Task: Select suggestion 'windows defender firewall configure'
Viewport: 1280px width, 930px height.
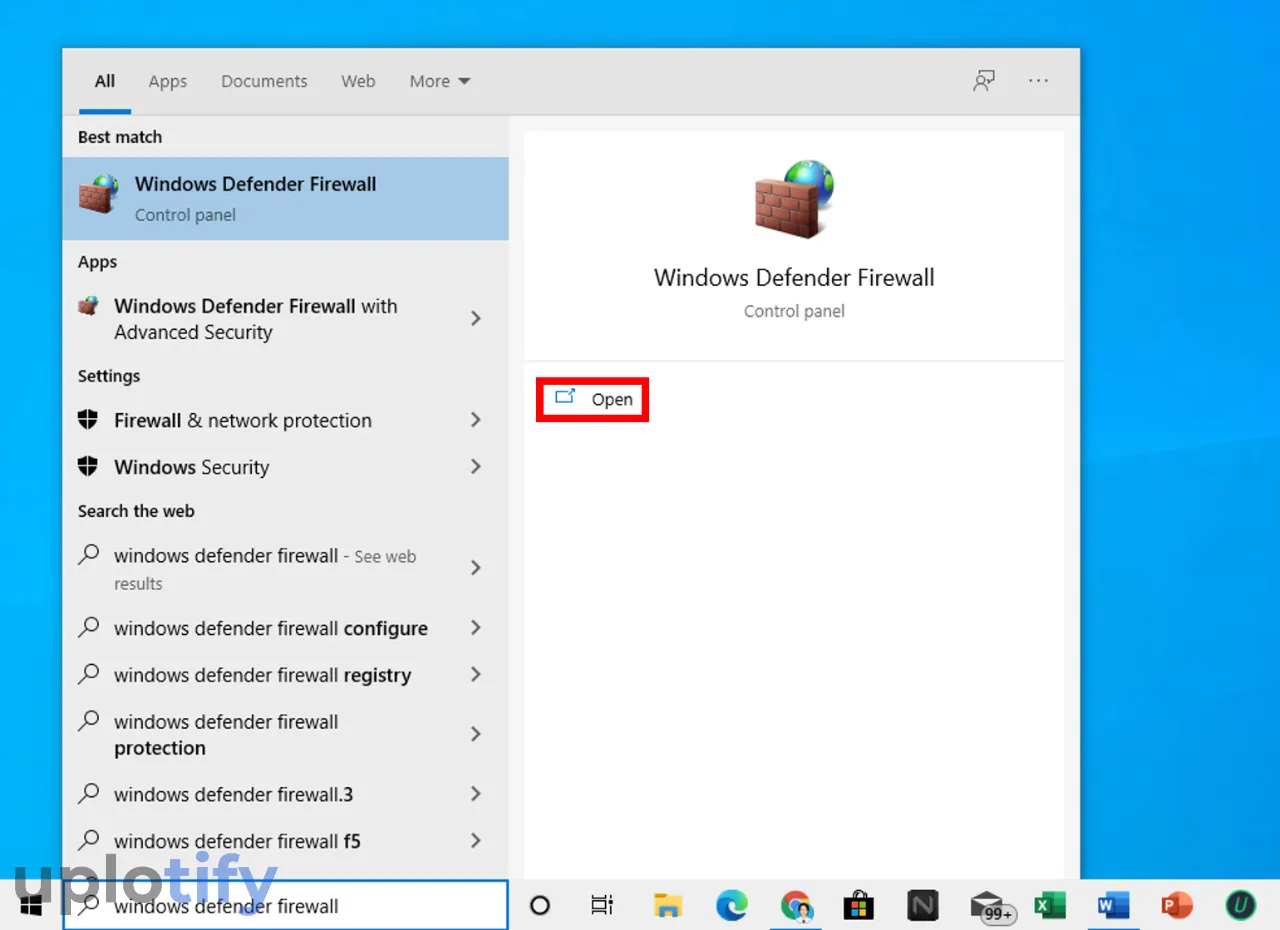Action: [271, 629]
